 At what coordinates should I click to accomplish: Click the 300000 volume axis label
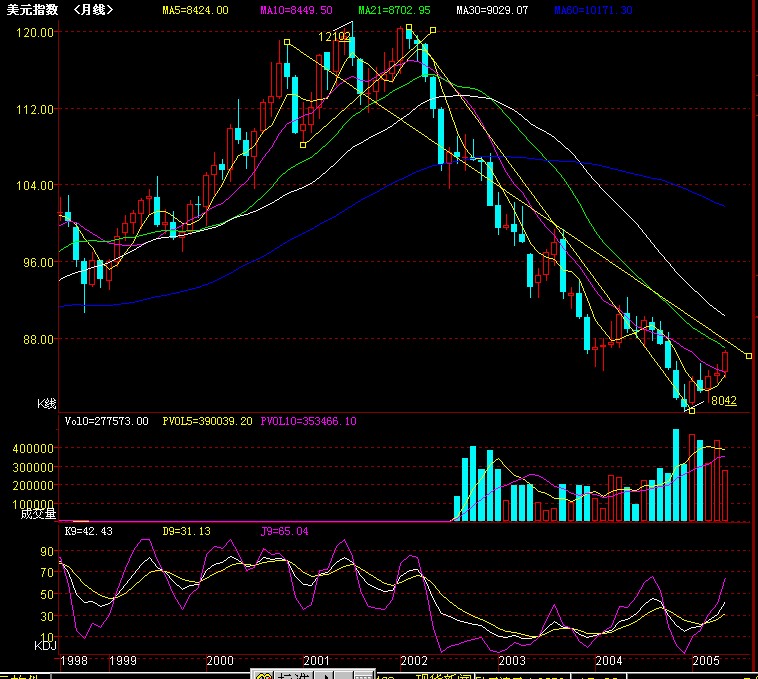[33, 468]
